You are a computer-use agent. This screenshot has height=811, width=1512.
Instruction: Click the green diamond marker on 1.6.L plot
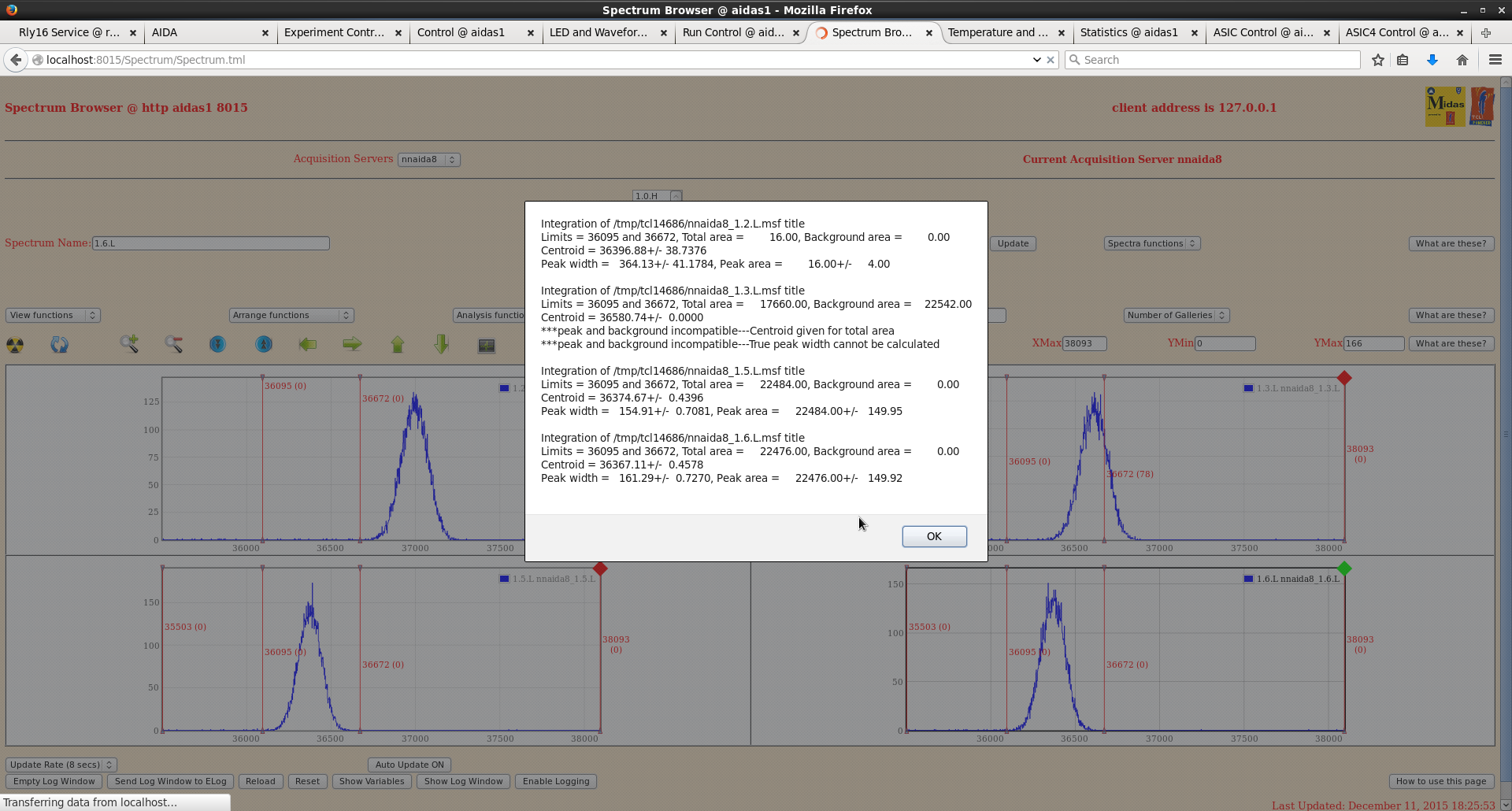[x=1344, y=568]
